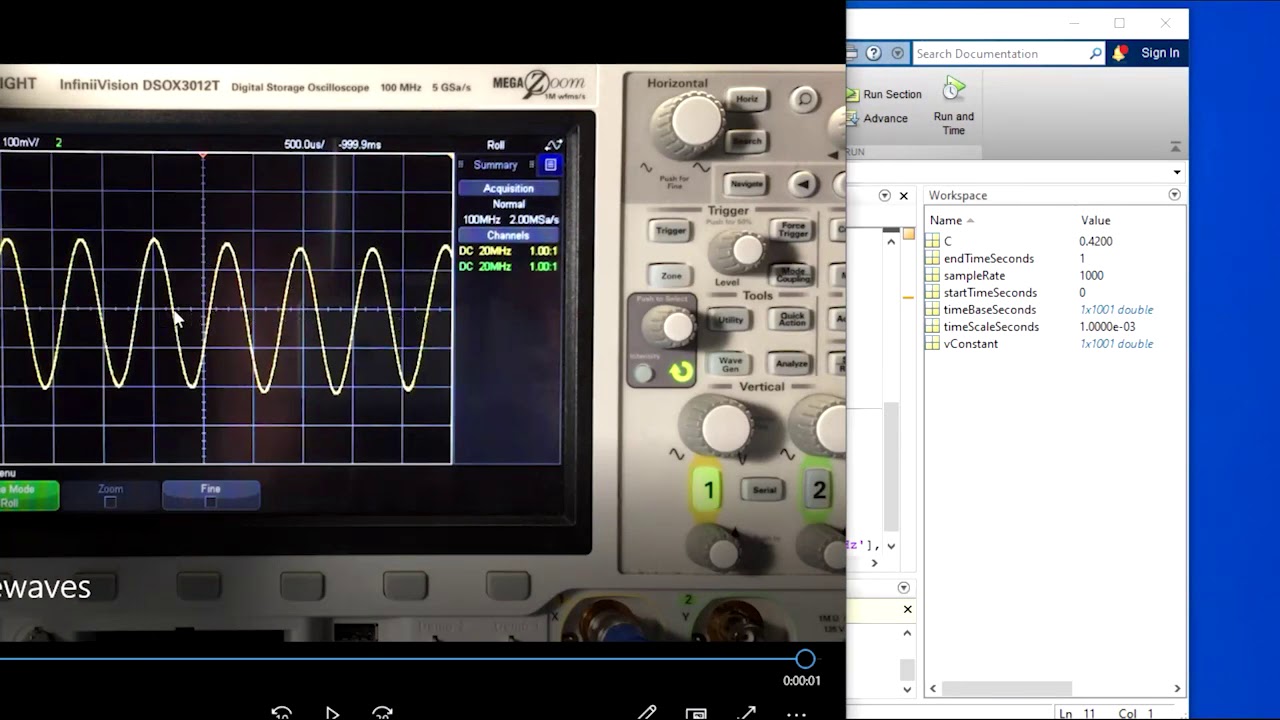The width and height of the screenshot is (1280, 720).
Task: Click the Workspace horizontal scrollbar thumb
Action: (1007, 688)
